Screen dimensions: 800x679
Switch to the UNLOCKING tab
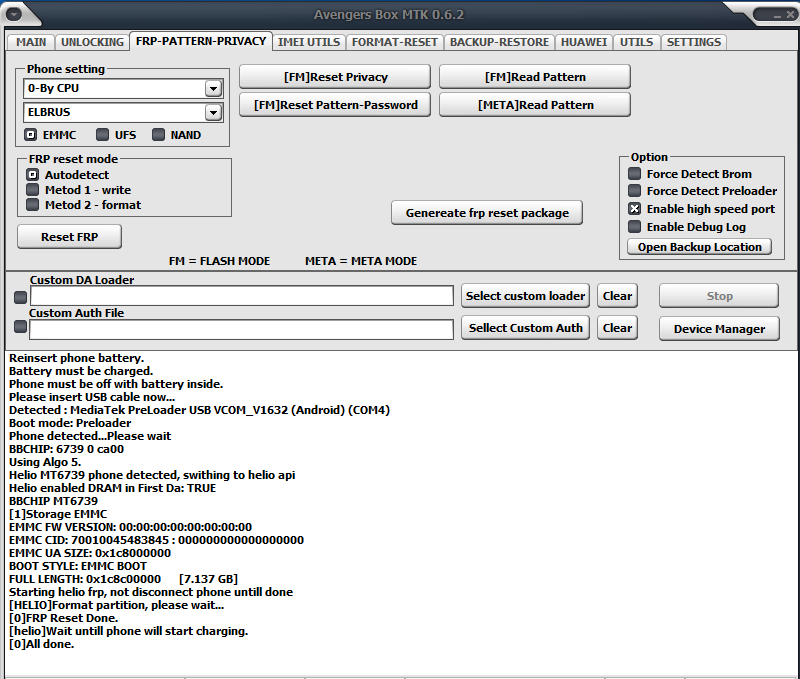[92, 42]
